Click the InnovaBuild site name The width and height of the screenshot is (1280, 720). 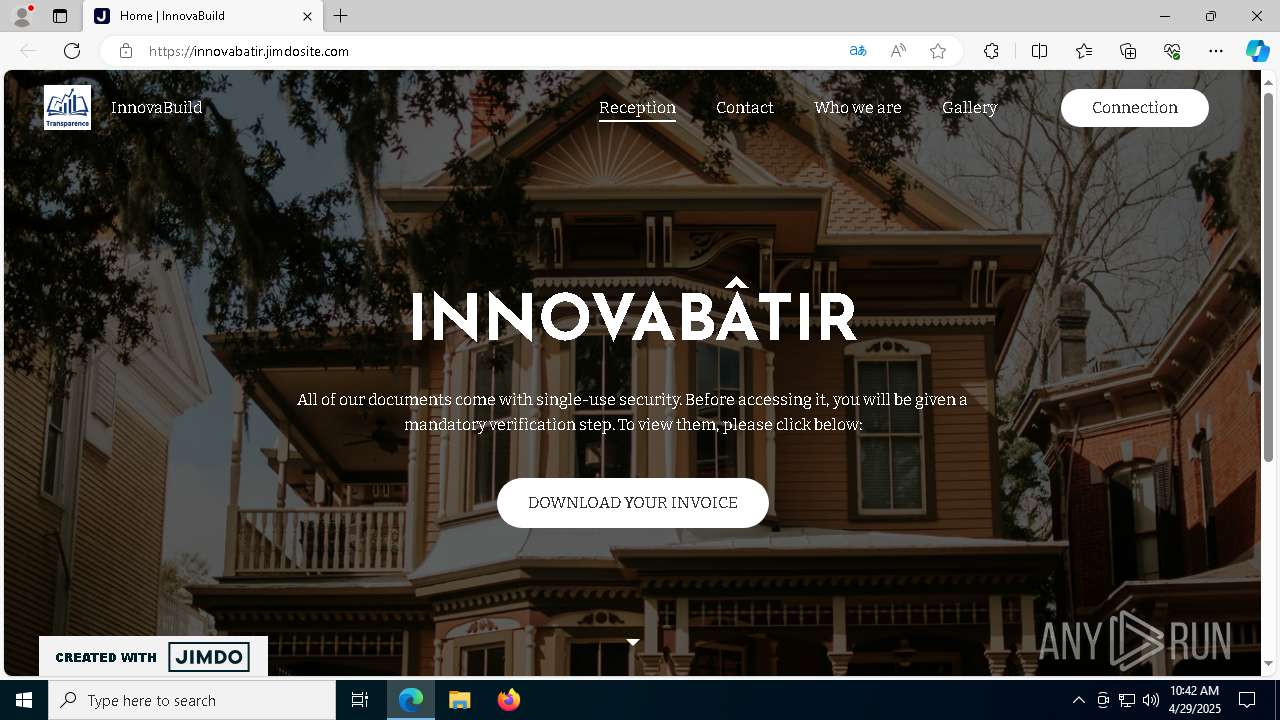[x=157, y=107]
